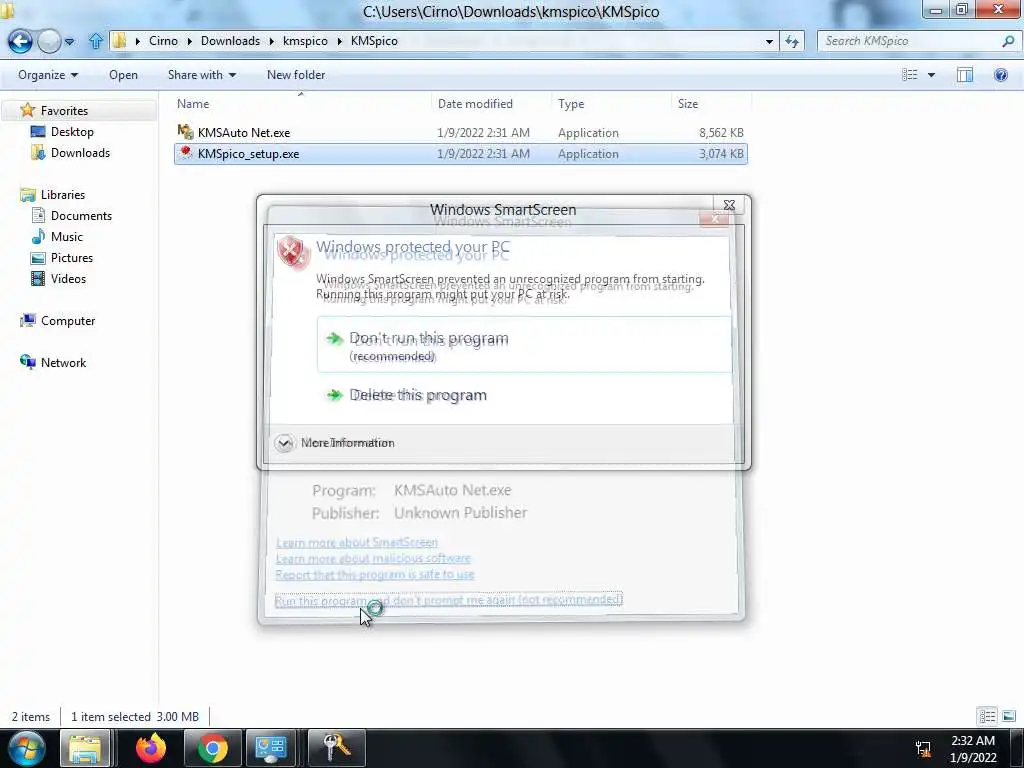
Task: Click the search magnifier icon
Action: click(1008, 41)
